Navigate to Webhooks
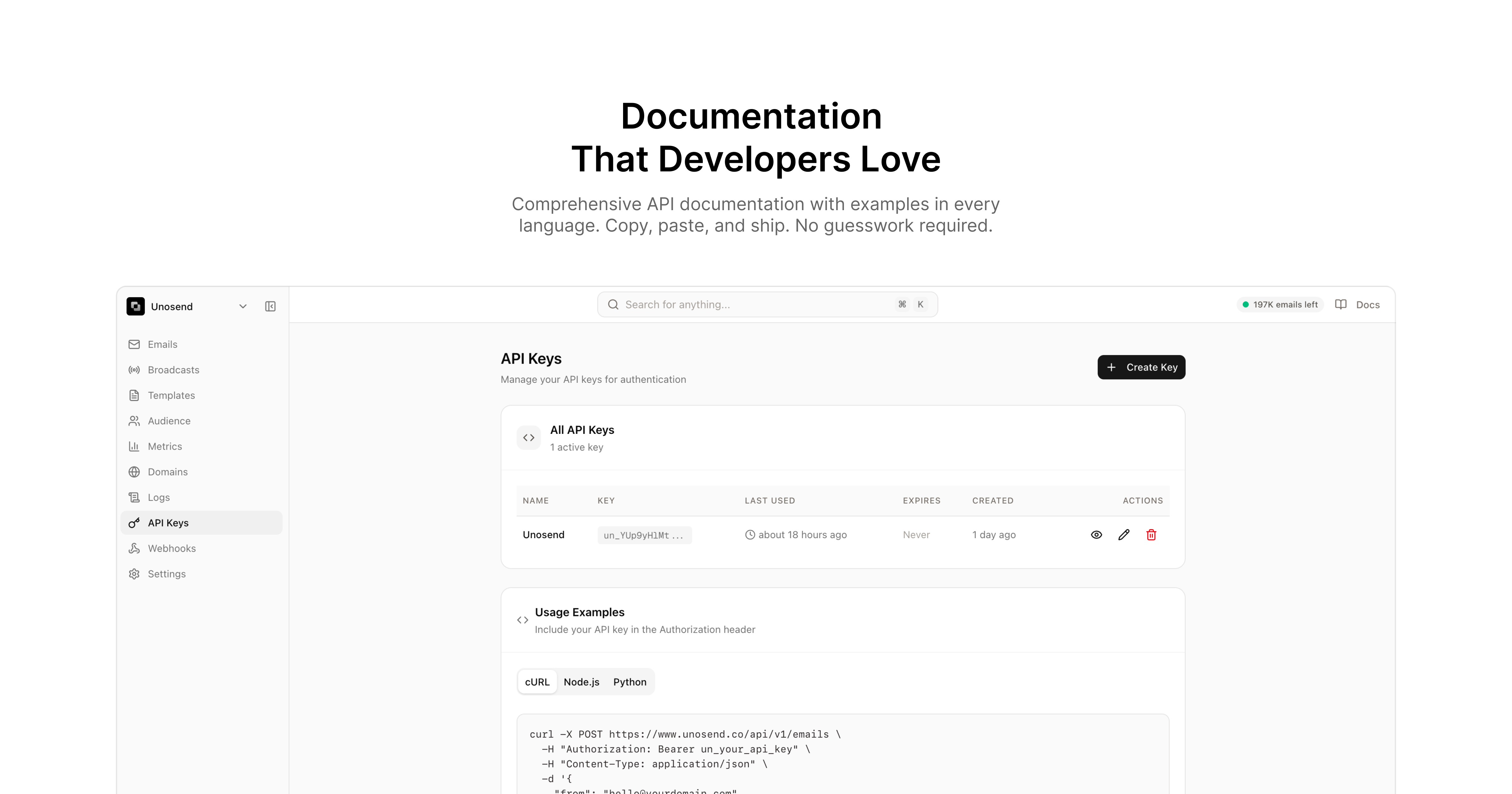 point(171,548)
